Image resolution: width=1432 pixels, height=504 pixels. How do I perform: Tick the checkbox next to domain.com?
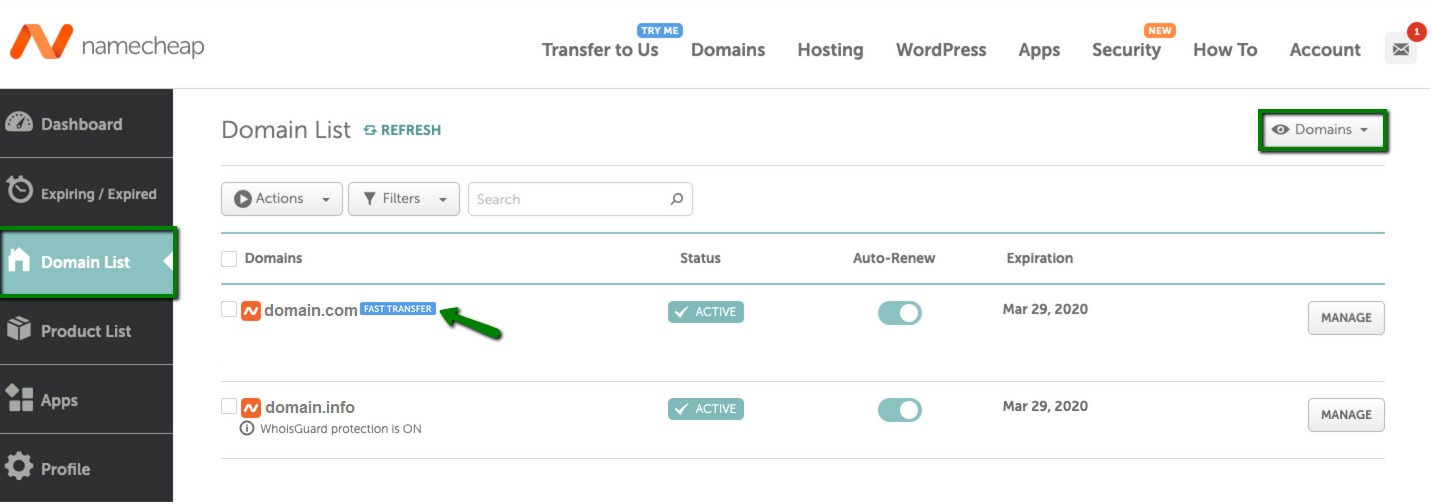pos(229,309)
